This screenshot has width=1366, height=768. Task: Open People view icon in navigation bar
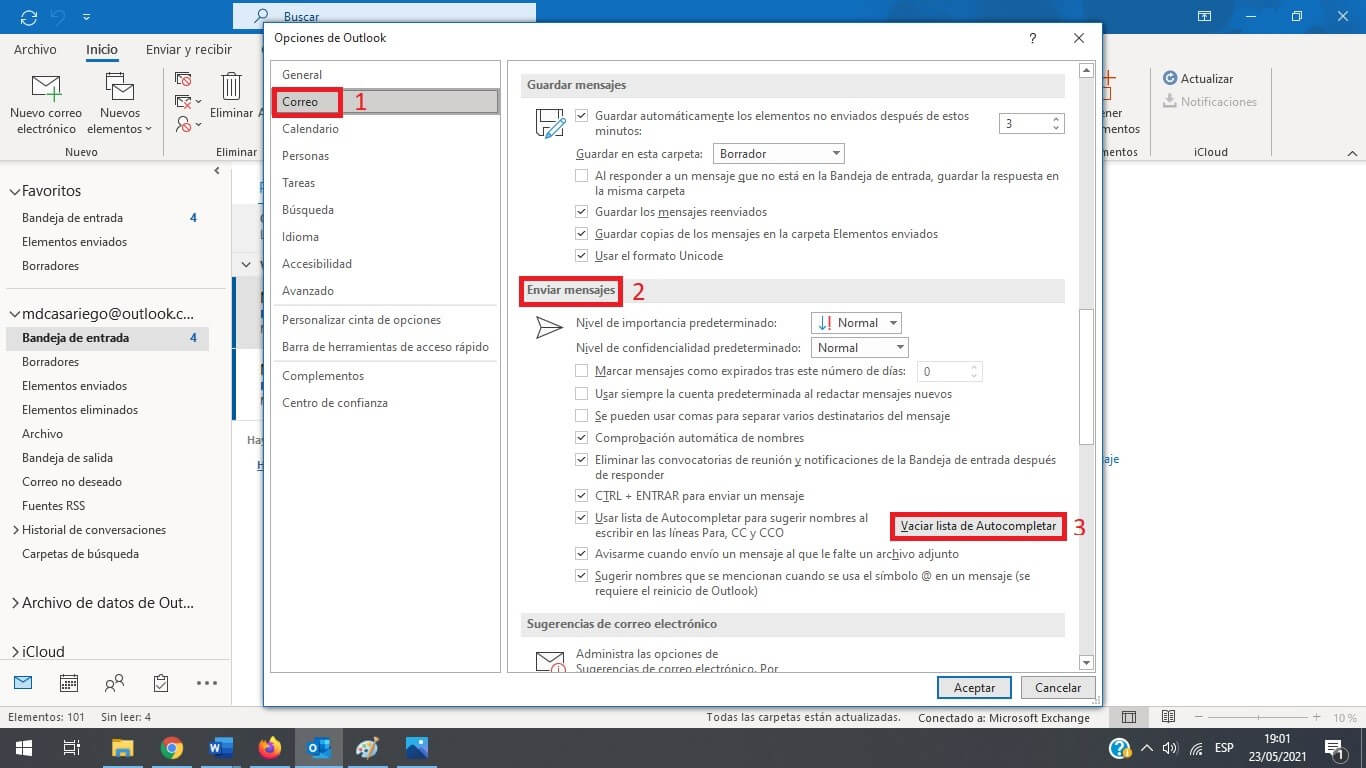click(115, 683)
